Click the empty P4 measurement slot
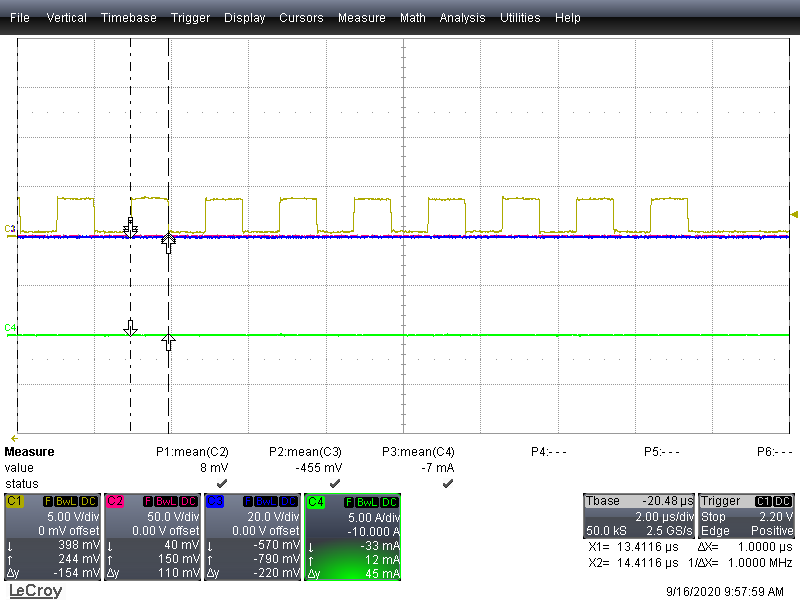 (550, 452)
